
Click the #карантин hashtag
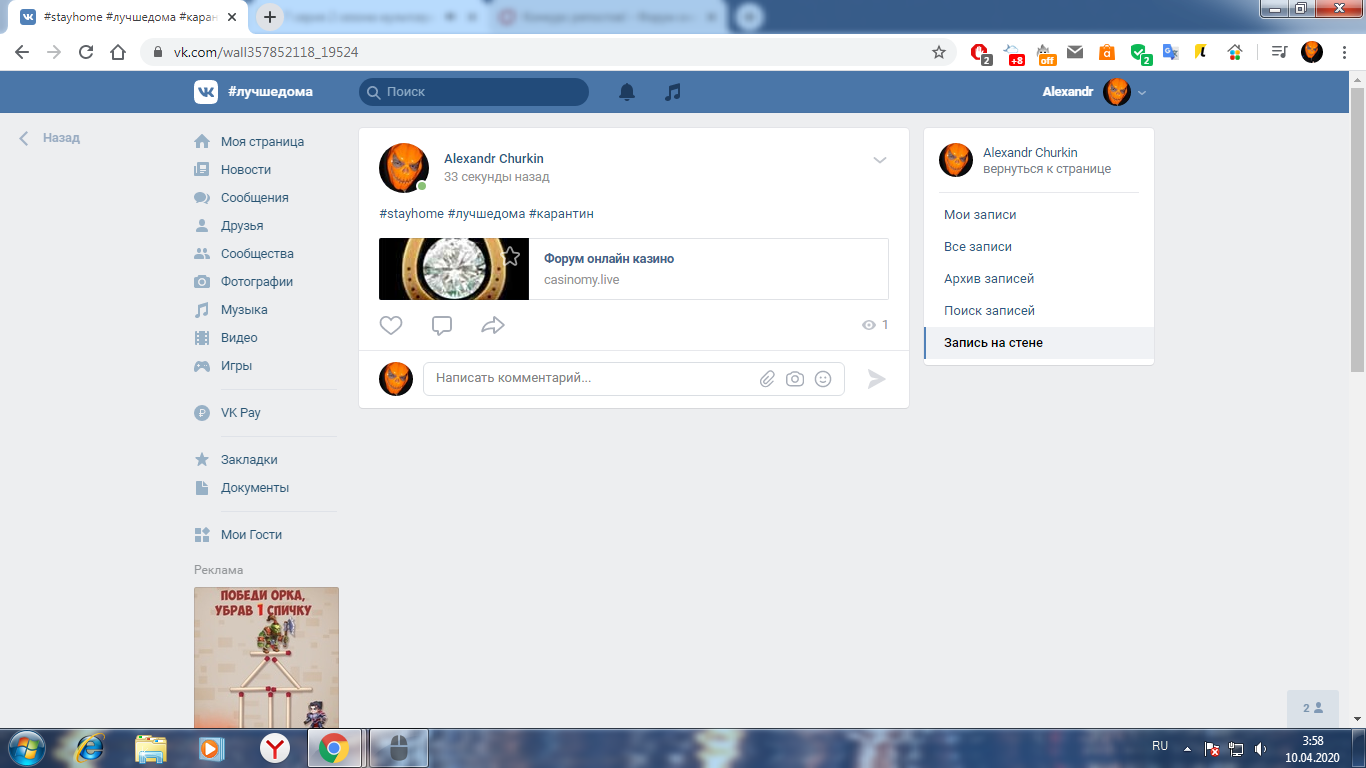(562, 214)
